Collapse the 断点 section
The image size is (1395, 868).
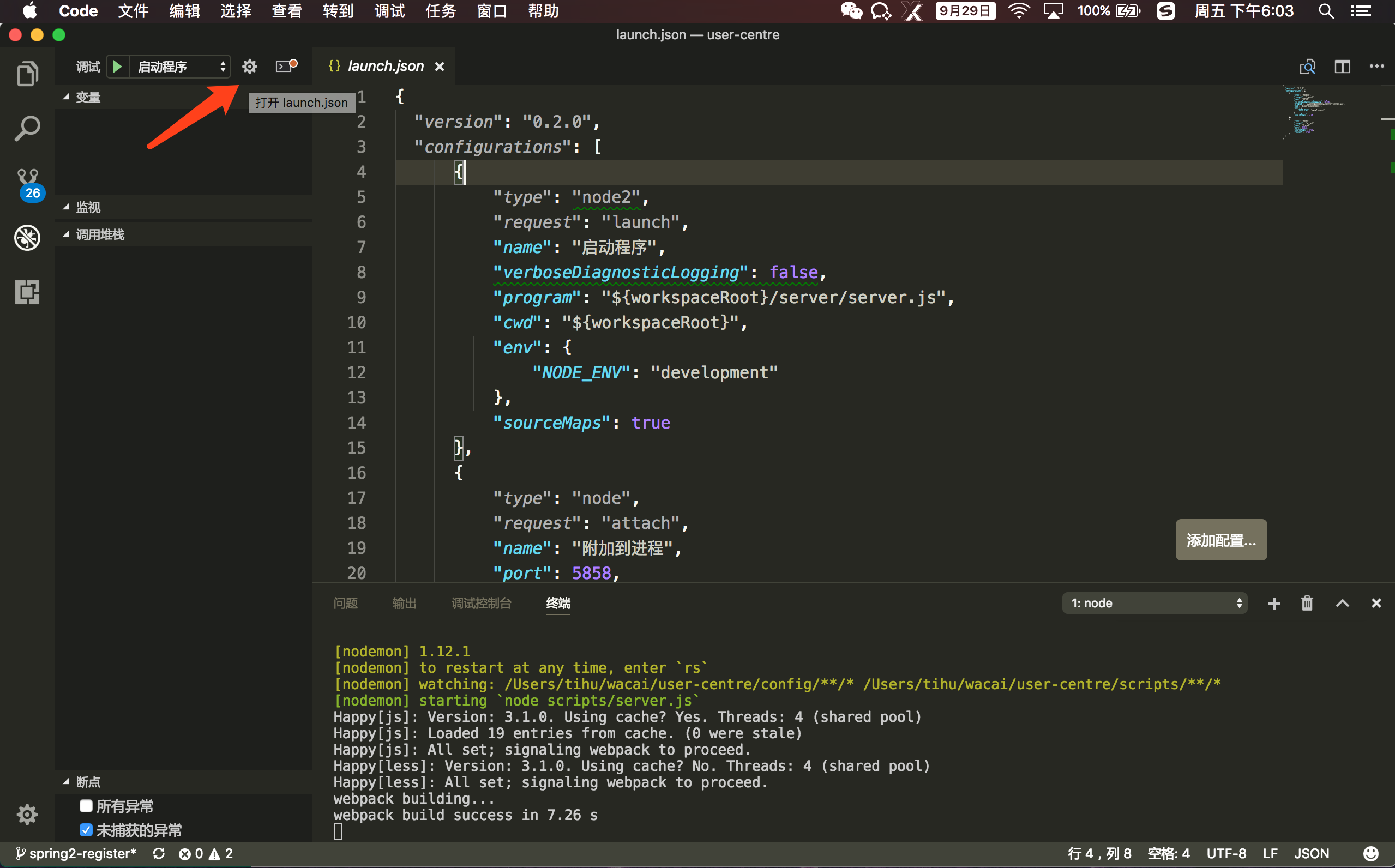[x=183, y=782]
